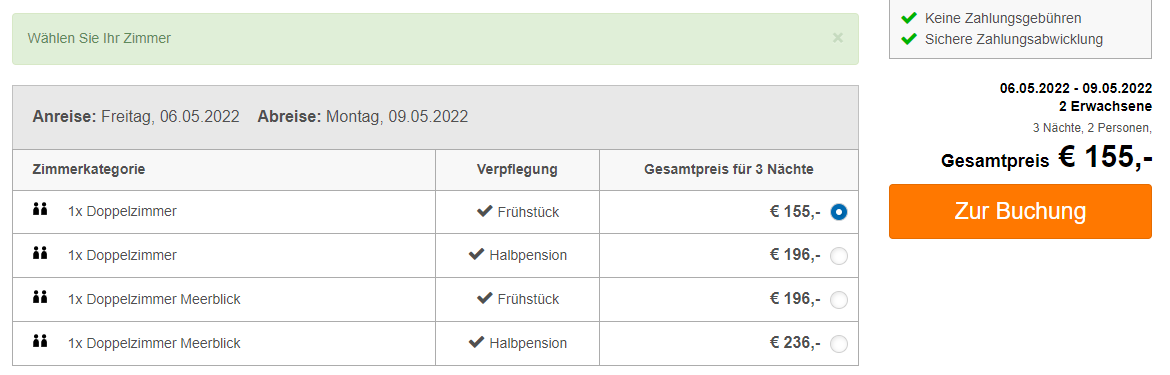Click the '1x Doppelzimmer Meerblick' Halbpension row text
Viewport: 1170px width, 375px height.
pos(154,344)
